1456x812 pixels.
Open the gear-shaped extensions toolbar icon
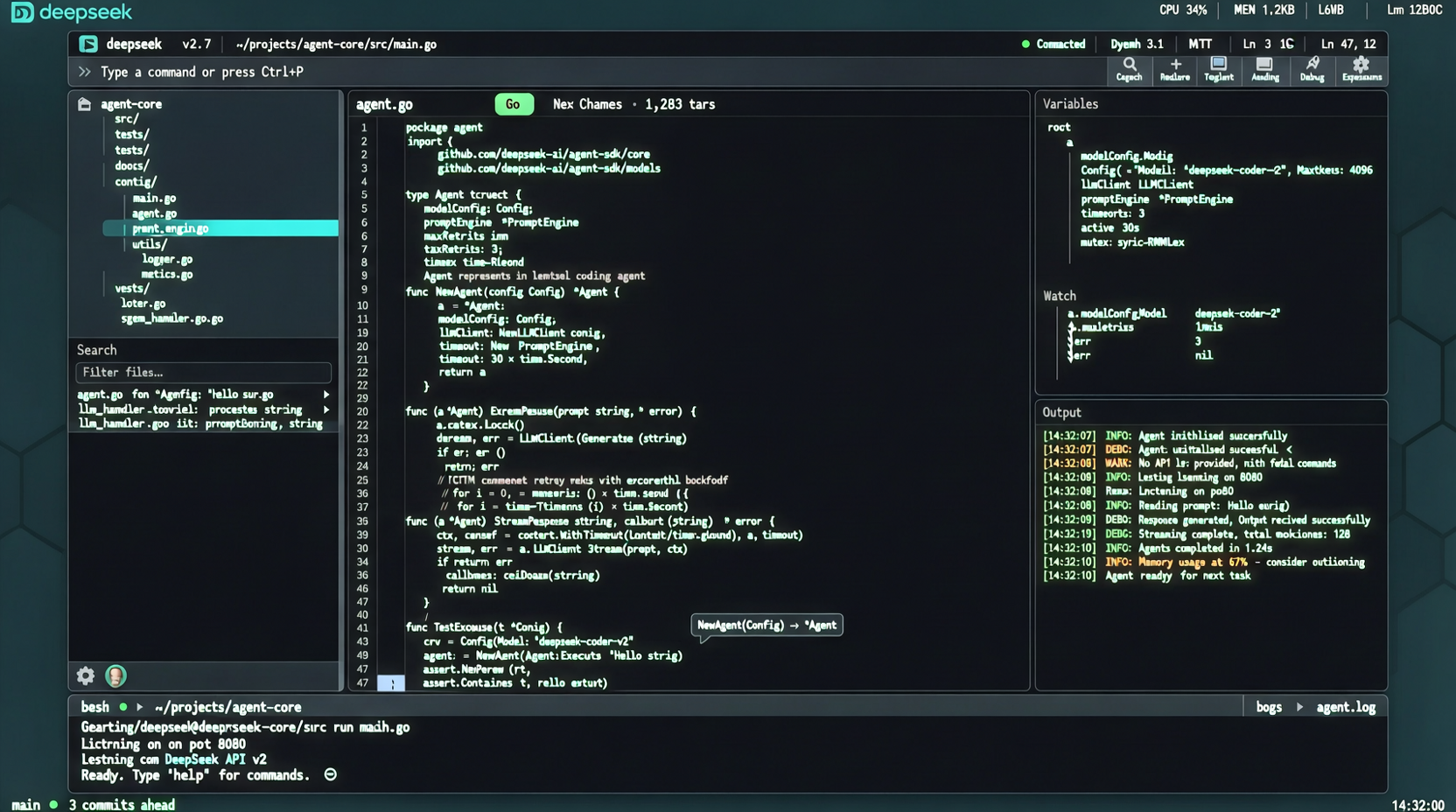(x=1361, y=64)
